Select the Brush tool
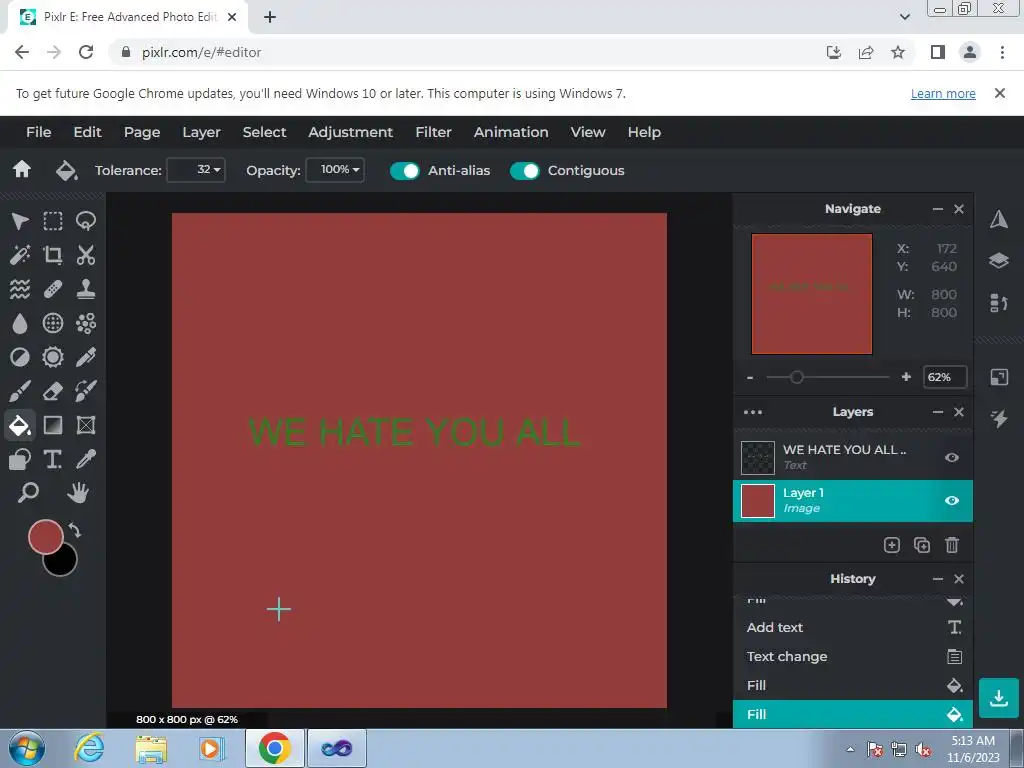This screenshot has width=1024, height=768. pyautogui.click(x=20, y=391)
